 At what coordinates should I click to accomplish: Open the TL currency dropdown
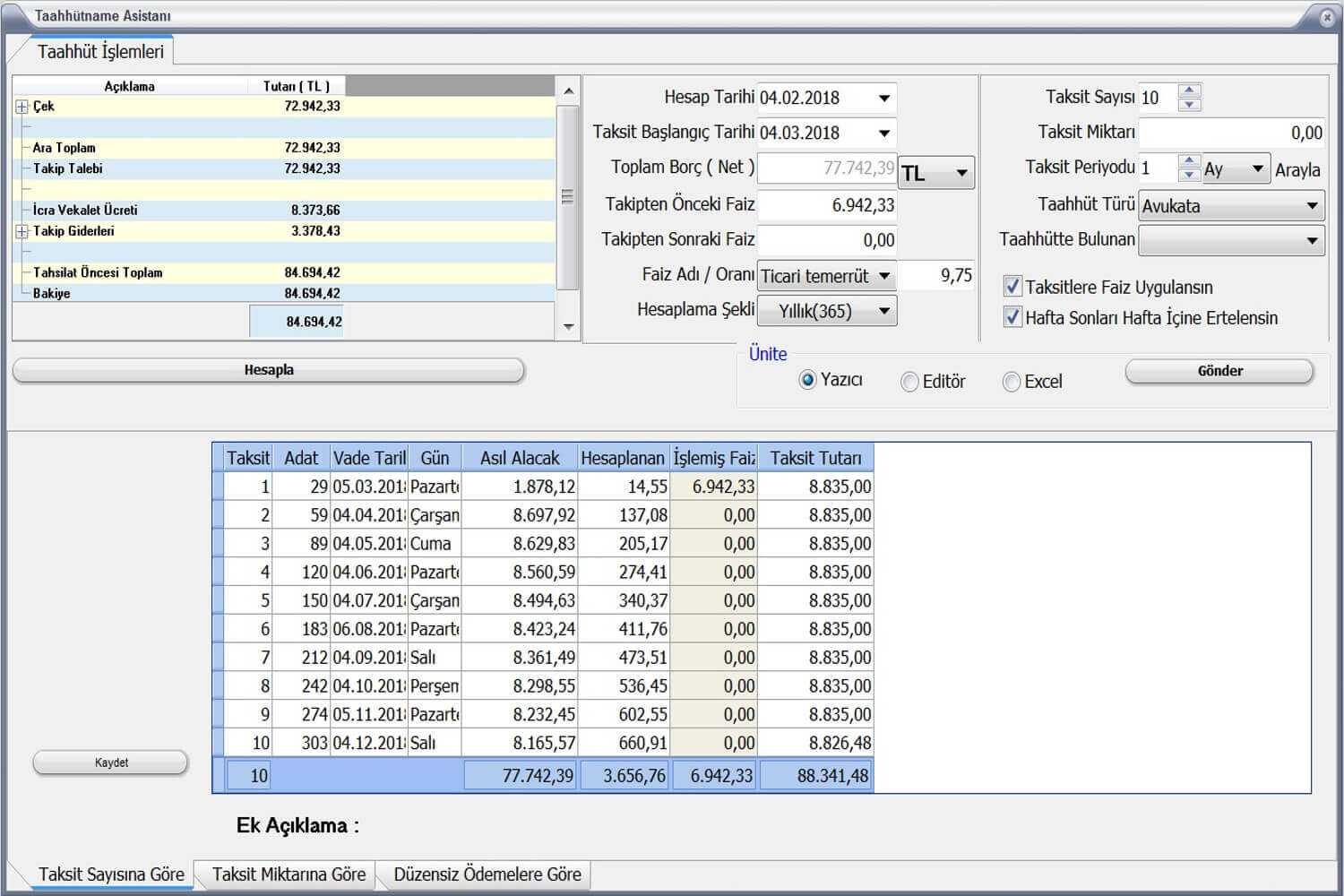pyautogui.click(x=961, y=173)
